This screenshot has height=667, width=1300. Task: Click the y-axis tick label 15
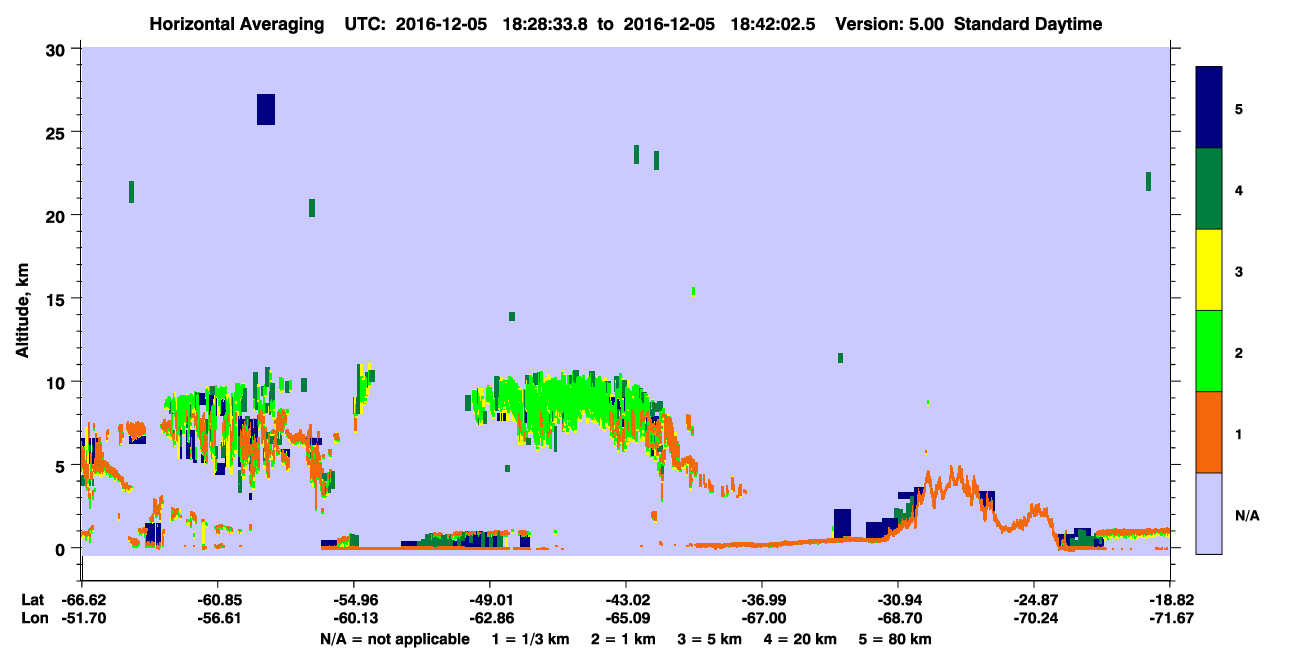tap(58, 299)
